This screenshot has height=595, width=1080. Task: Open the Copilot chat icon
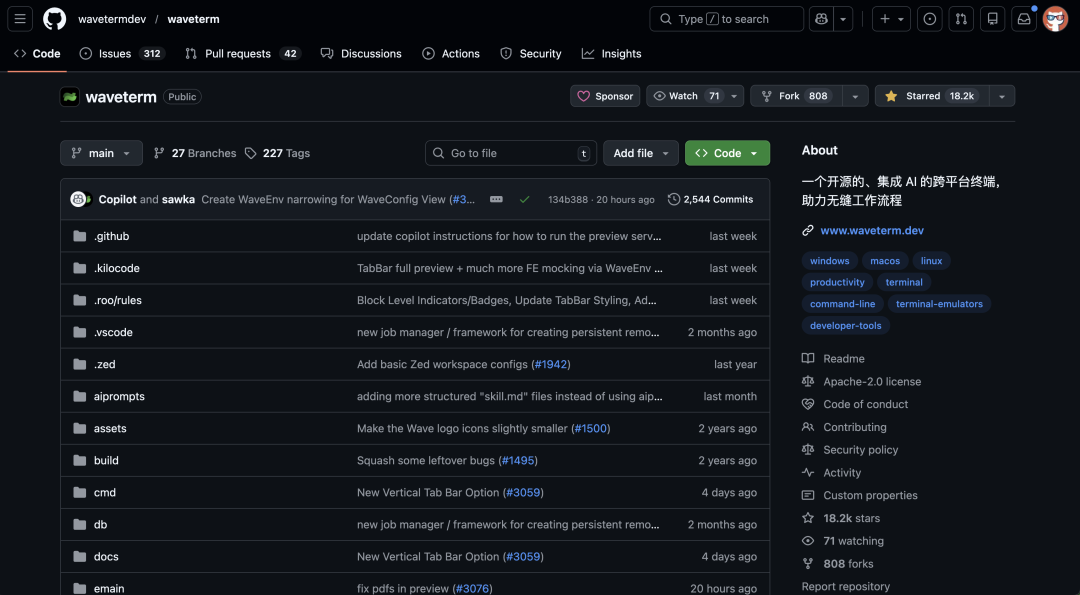[821, 19]
